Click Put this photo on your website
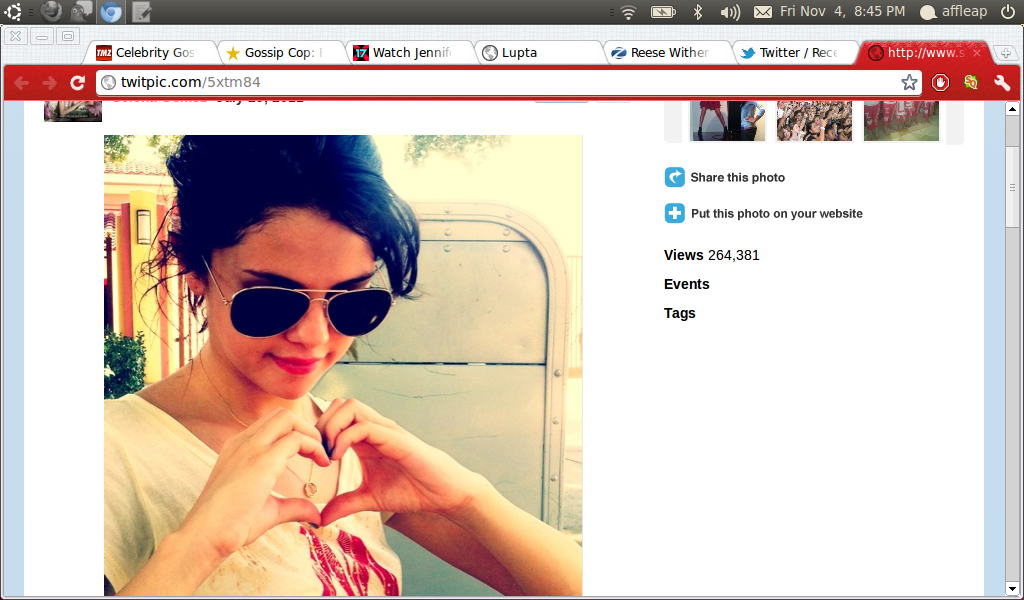 [x=776, y=213]
